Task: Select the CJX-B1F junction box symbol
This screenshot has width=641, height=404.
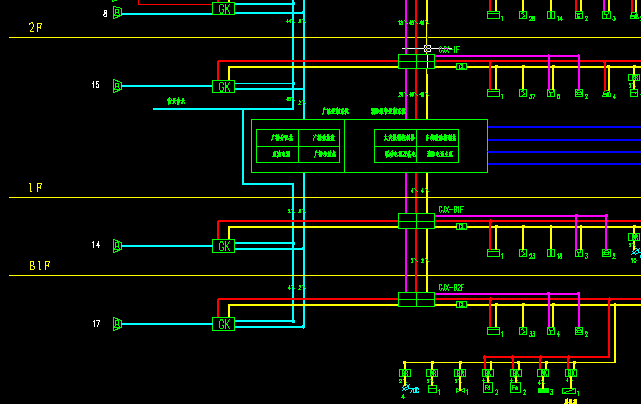Action: [416, 221]
